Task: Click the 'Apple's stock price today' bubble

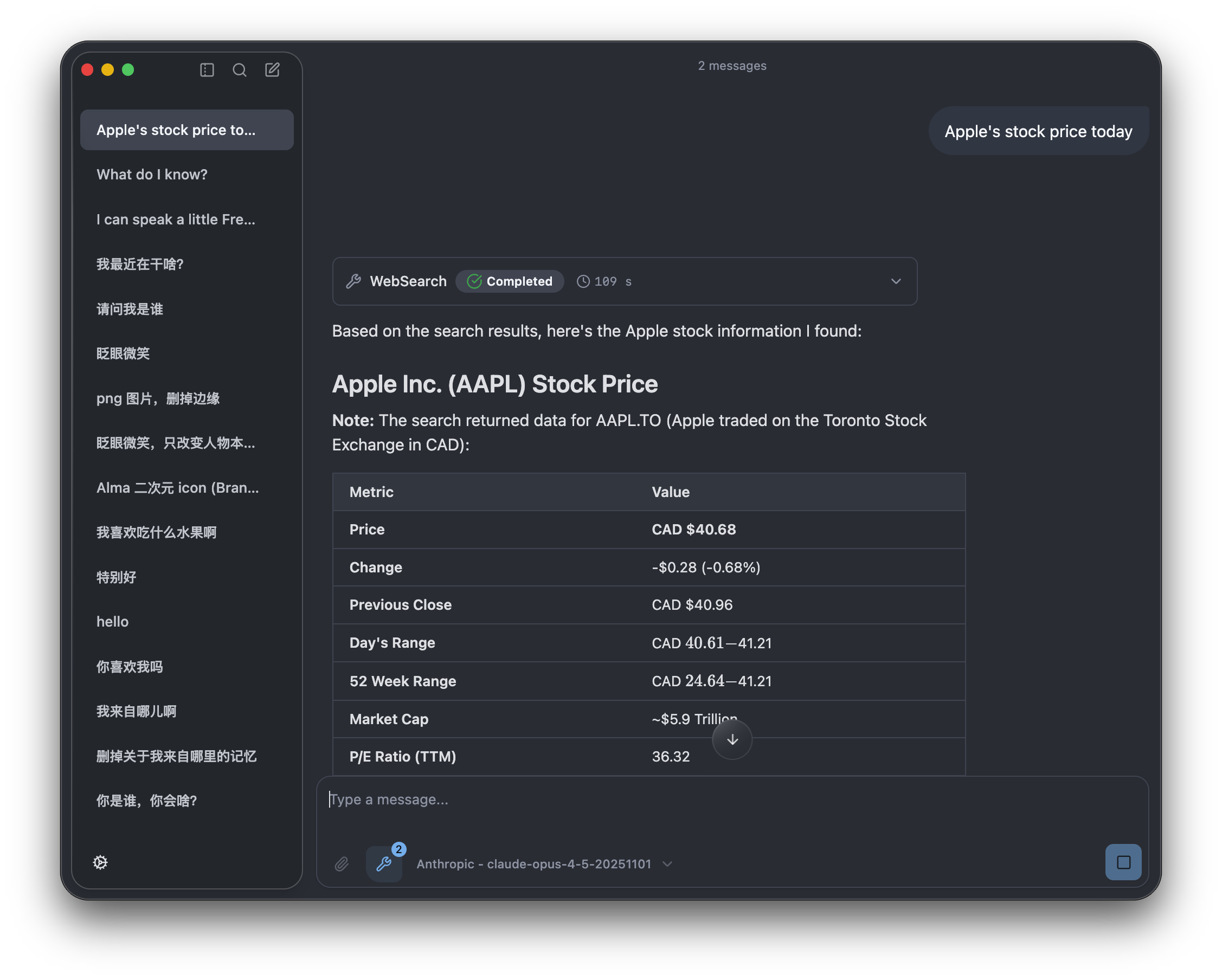Action: [1038, 131]
